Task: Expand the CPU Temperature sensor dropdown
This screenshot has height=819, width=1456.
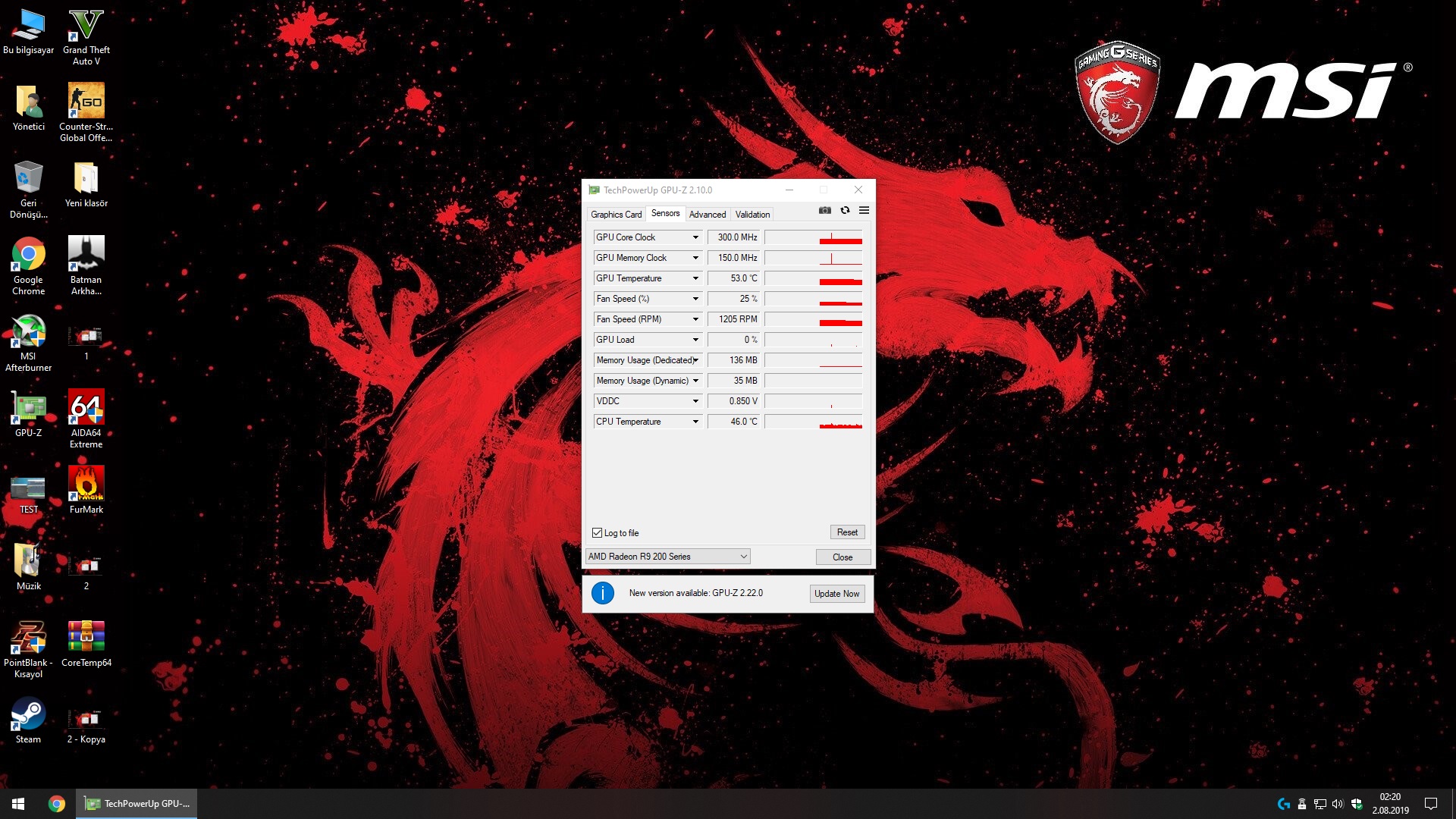Action: pyautogui.click(x=695, y=422)
